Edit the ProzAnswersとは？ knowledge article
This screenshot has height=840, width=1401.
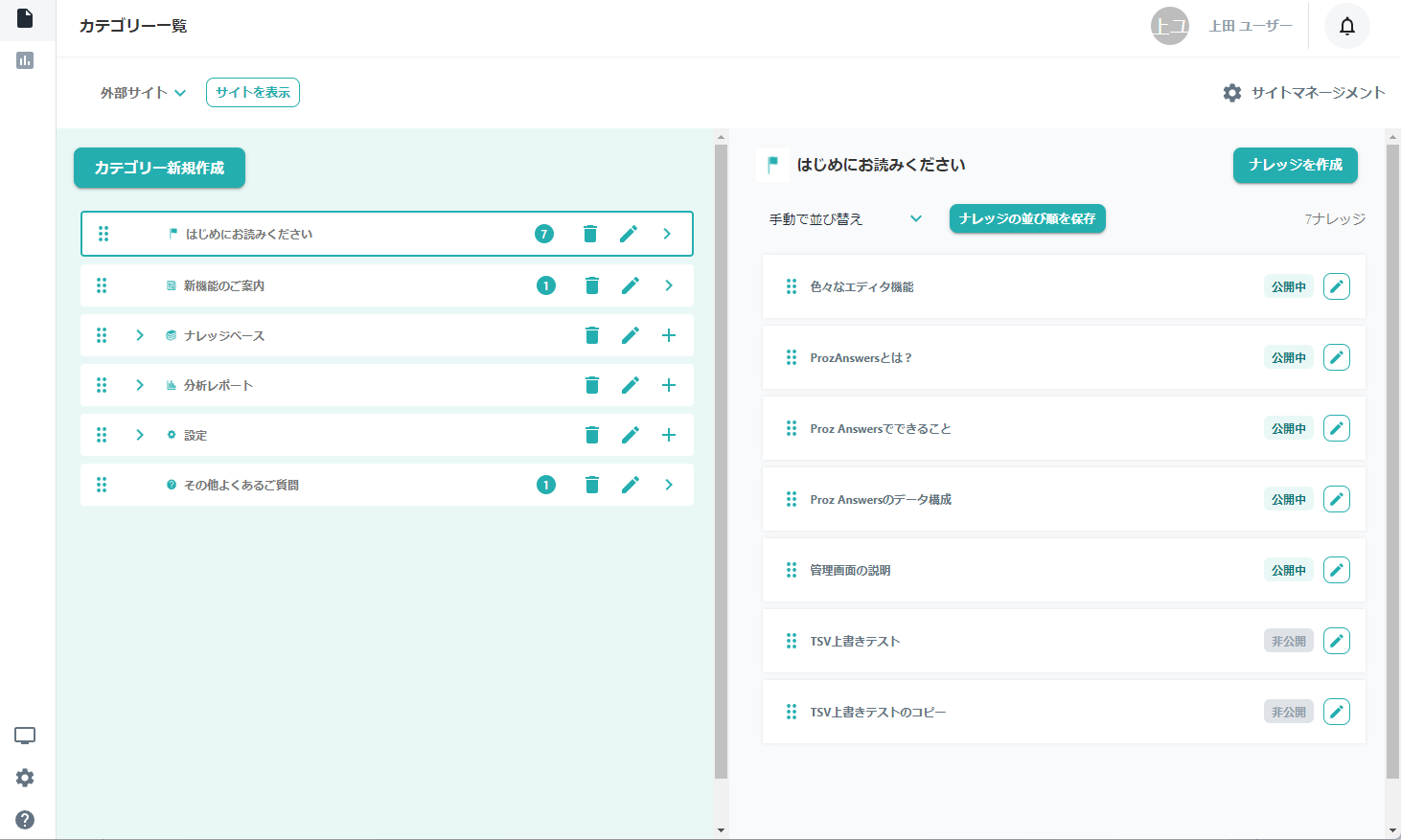(1336, 357)
